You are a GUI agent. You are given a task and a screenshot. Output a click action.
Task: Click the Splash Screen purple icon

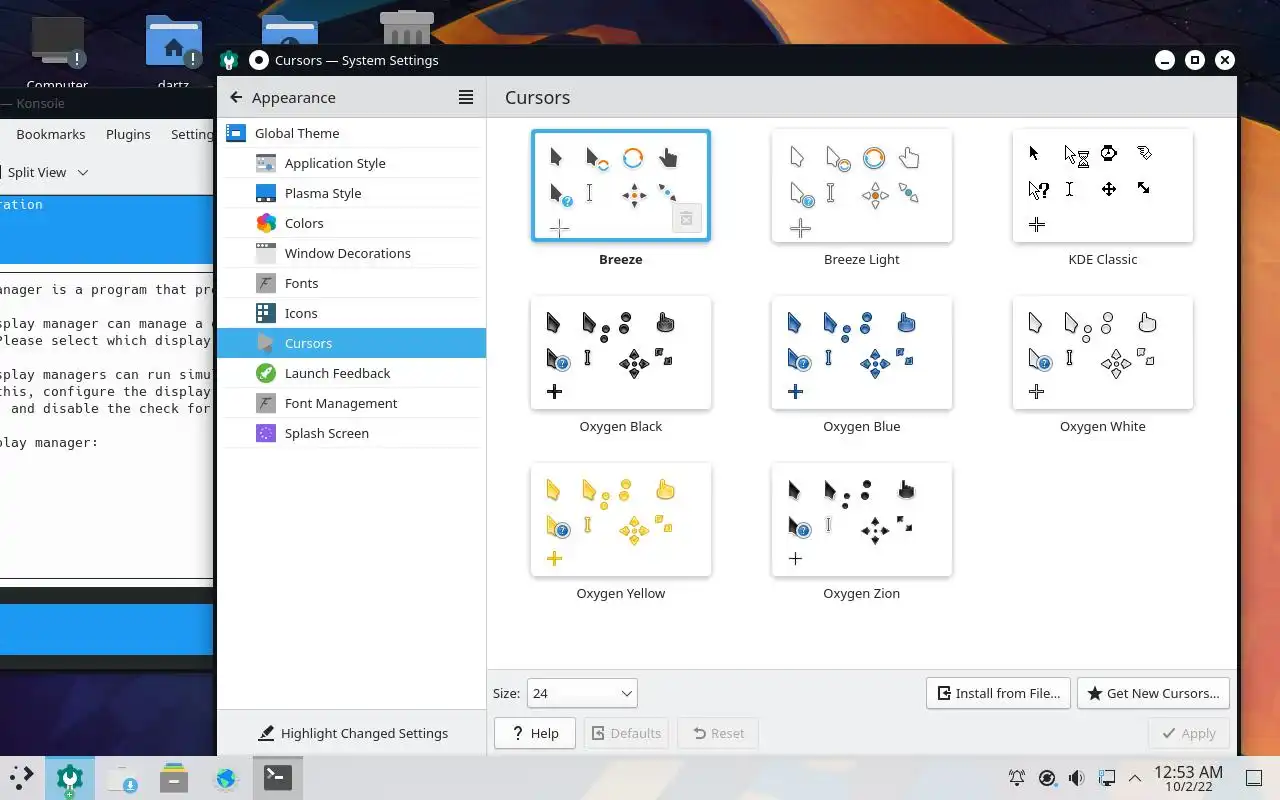point(265,433)
